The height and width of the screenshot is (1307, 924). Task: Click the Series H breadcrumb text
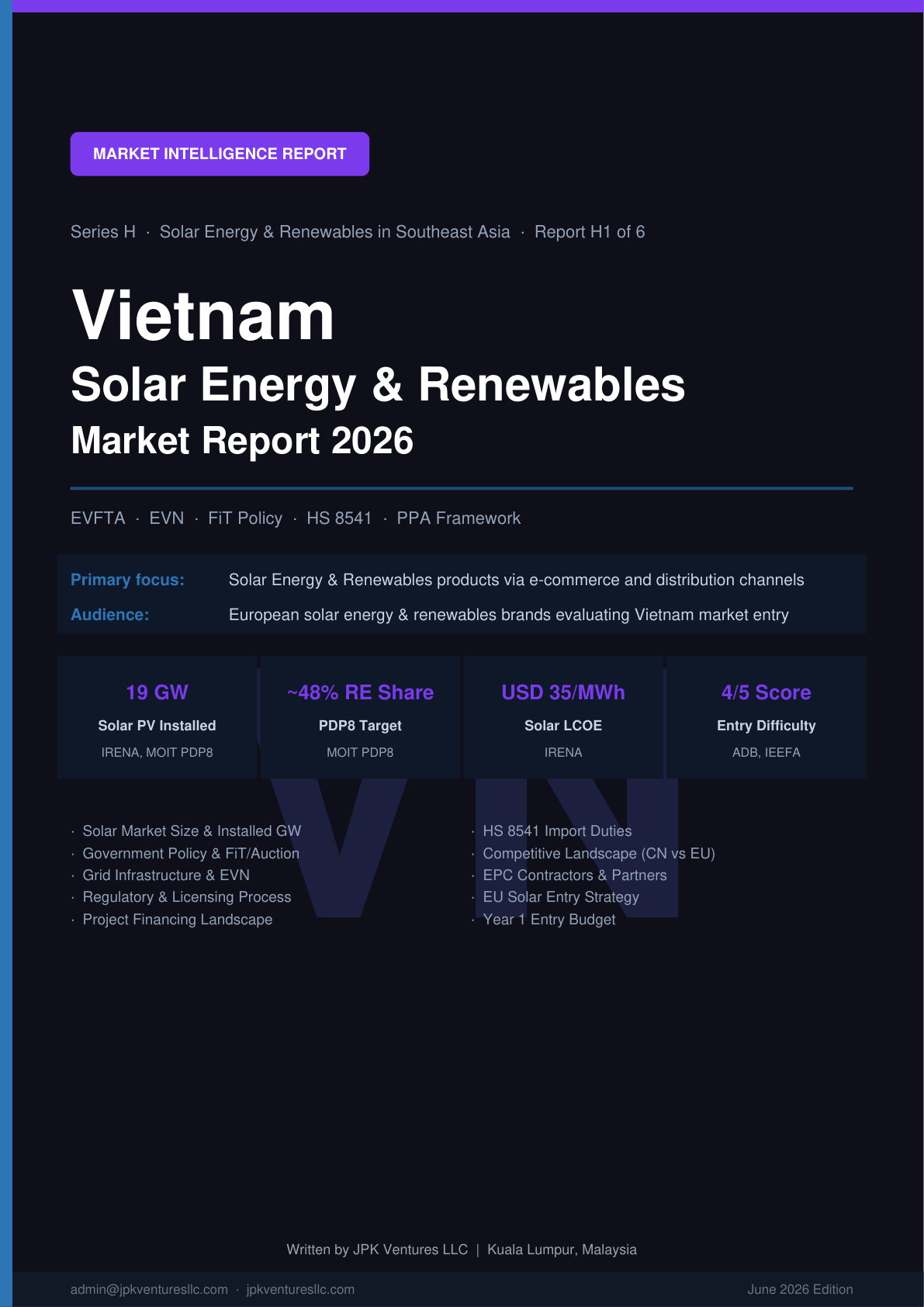pos(103,232)
